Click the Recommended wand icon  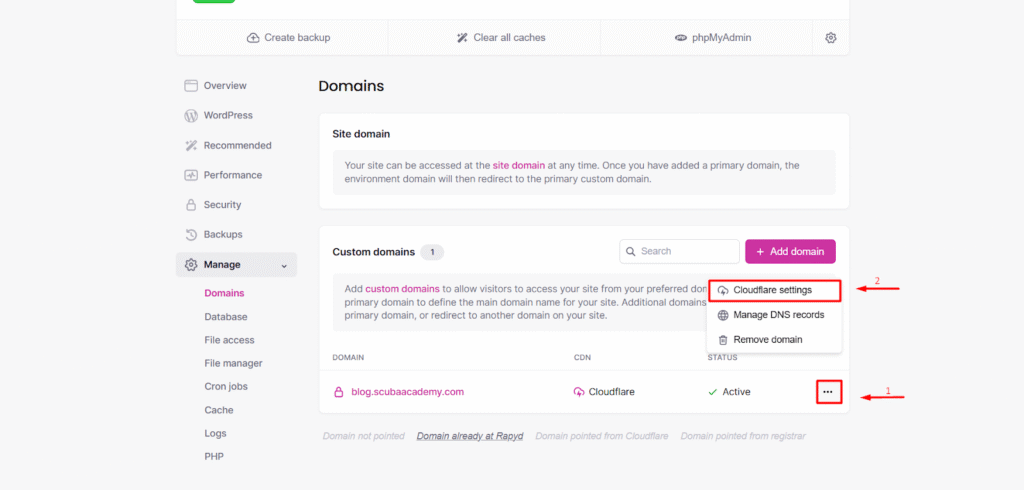[x=191, y=146]
